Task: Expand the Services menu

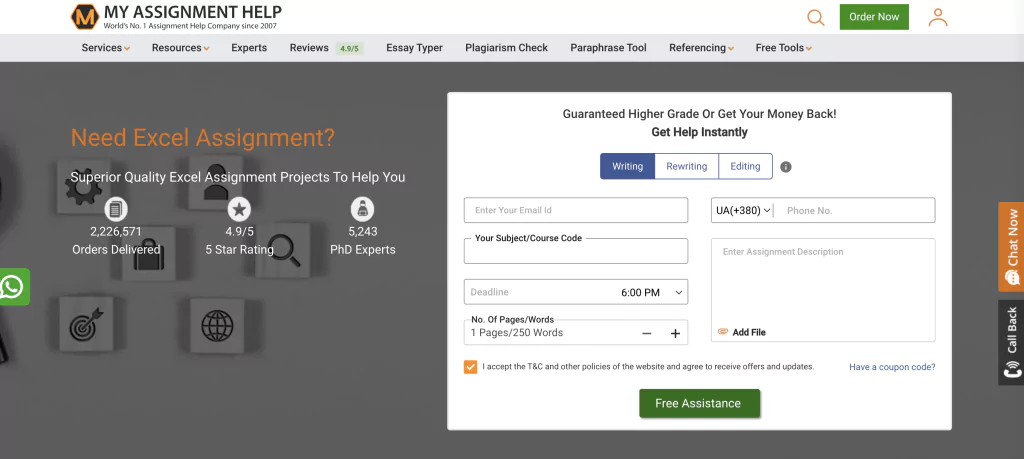Action: click(106, 48)
